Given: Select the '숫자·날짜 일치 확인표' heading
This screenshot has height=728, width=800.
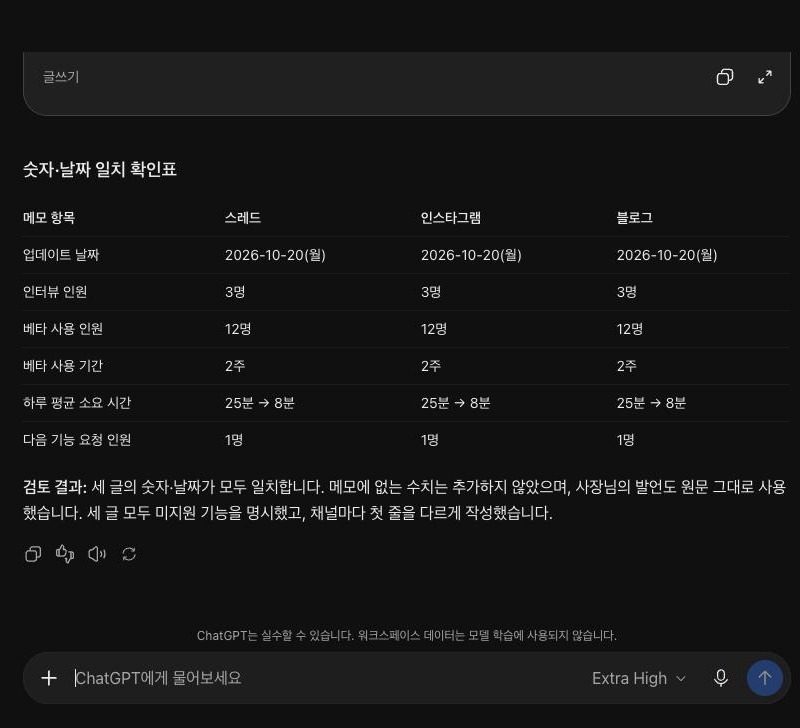Looking at the screenshot, I should click(100, 169).
